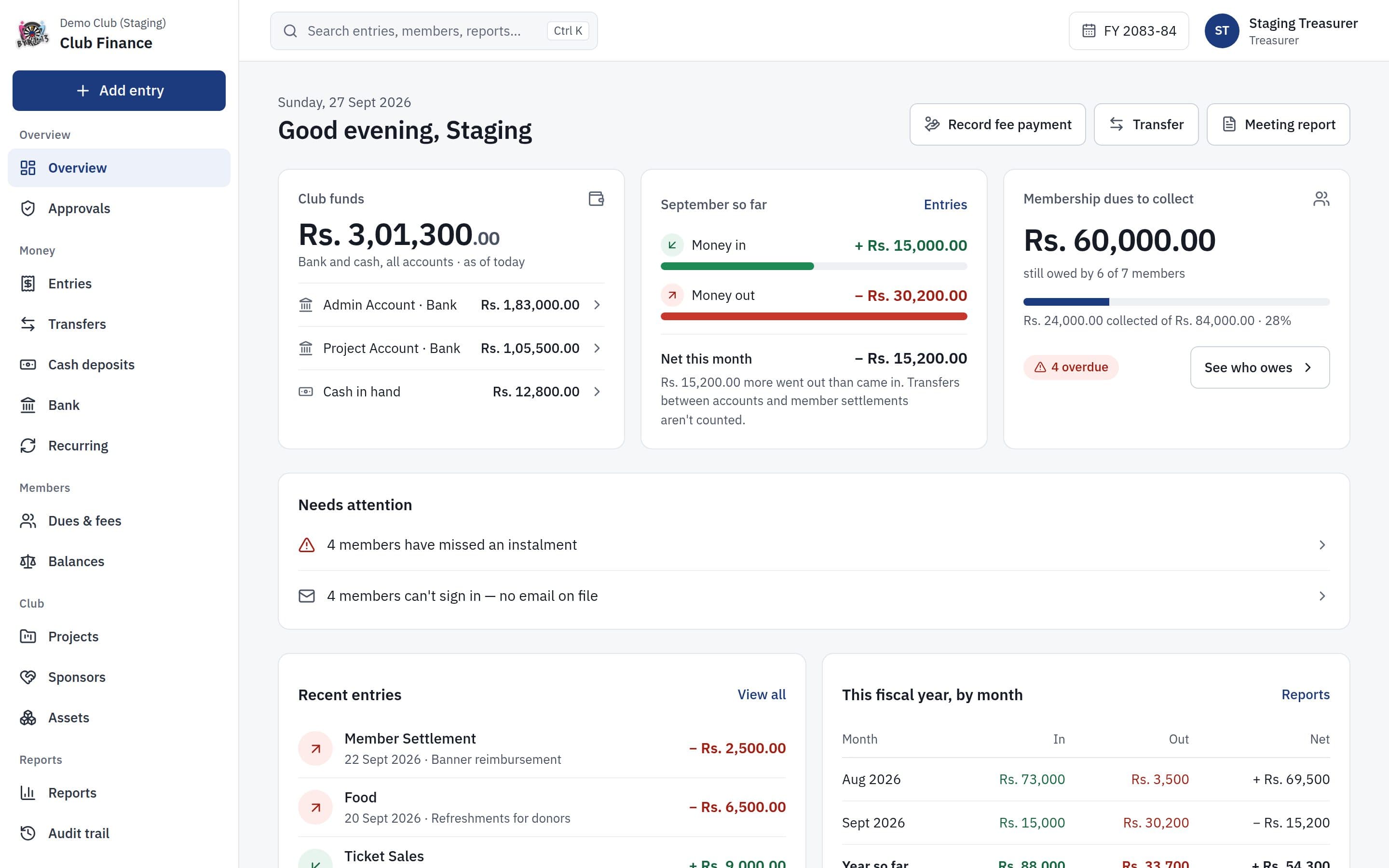This screenshot has height=868, width=1389.
Task: Click the Assets boxes icon in sidebar
Action: tap(27, 718)
